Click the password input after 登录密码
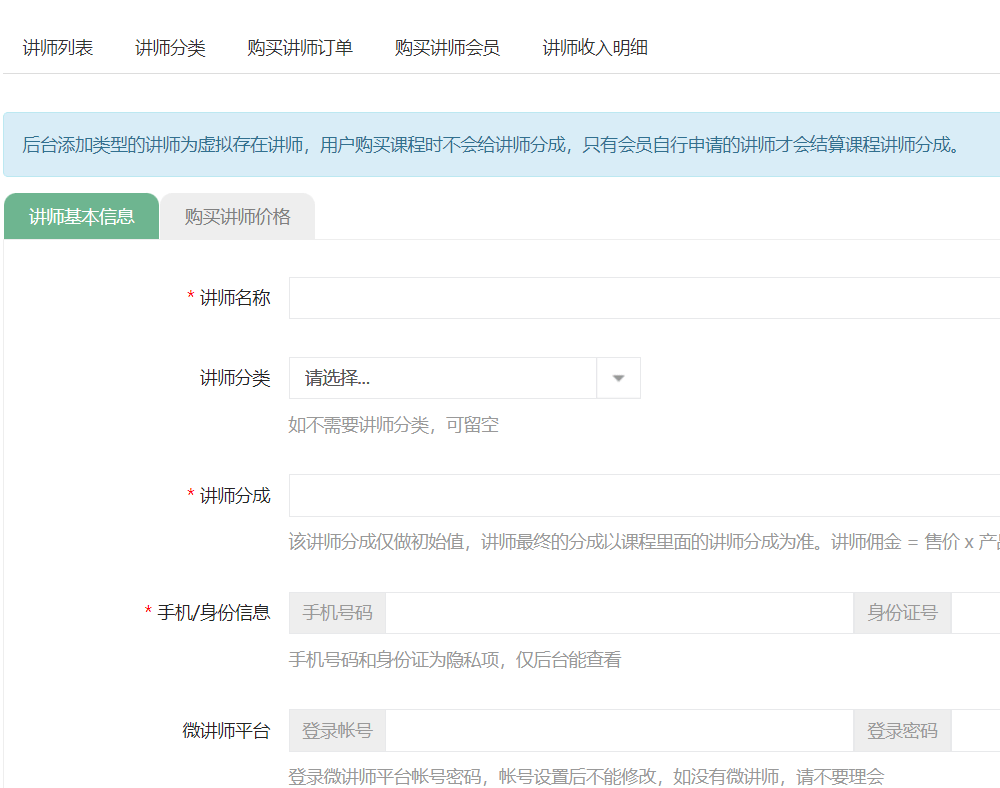1000x788 pixels. coord(976,730)
